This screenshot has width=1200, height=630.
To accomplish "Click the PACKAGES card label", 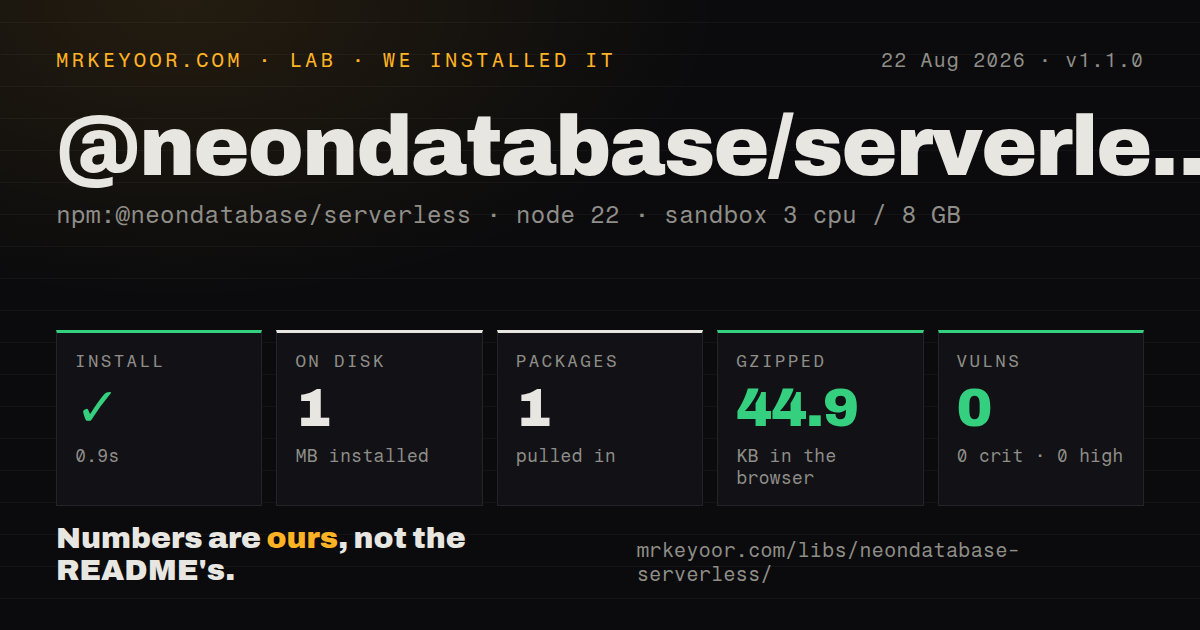I will click(x=567, y=361).
